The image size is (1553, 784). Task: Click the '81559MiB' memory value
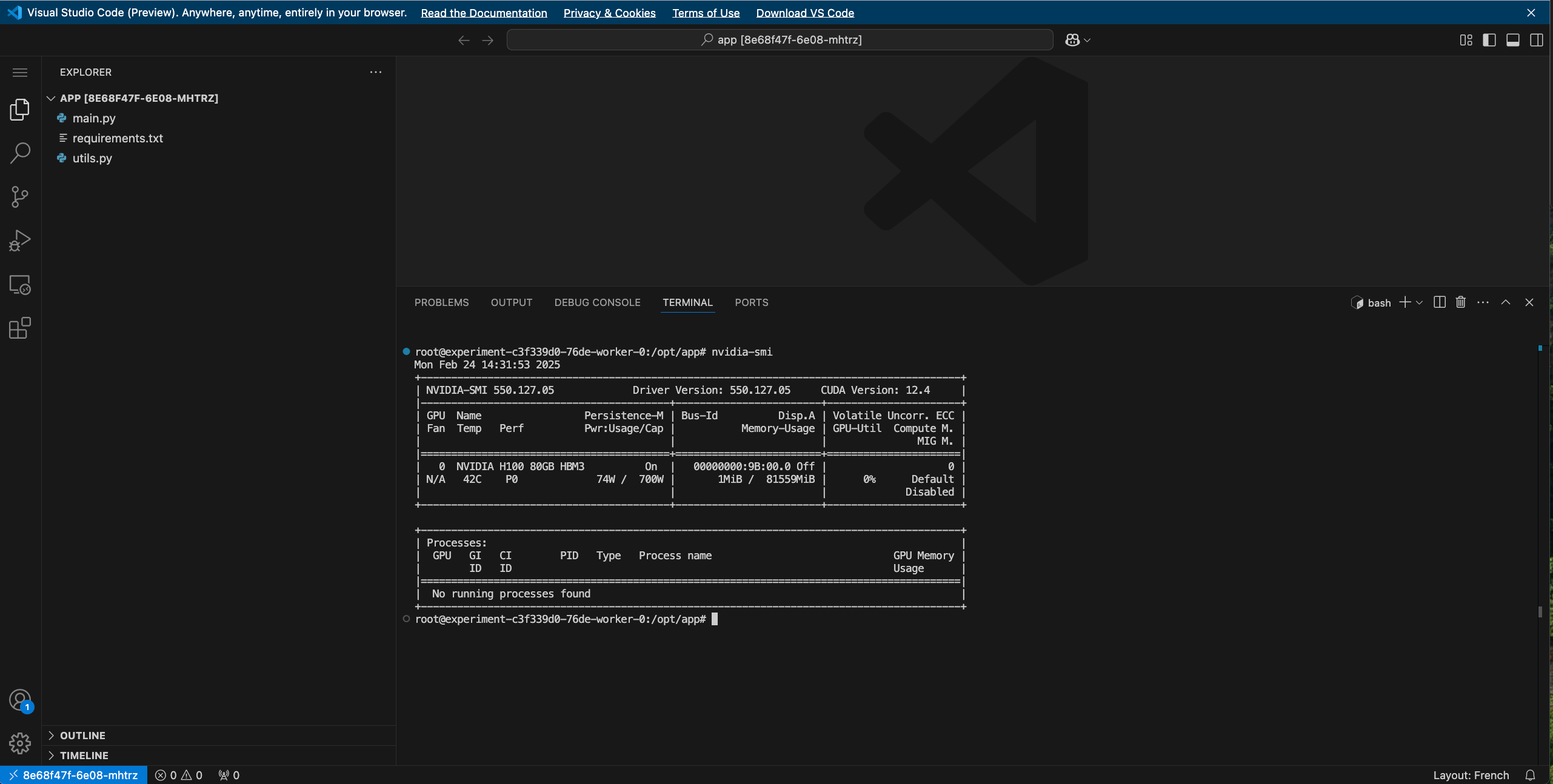pyautogui.click(x=790, y=479)
